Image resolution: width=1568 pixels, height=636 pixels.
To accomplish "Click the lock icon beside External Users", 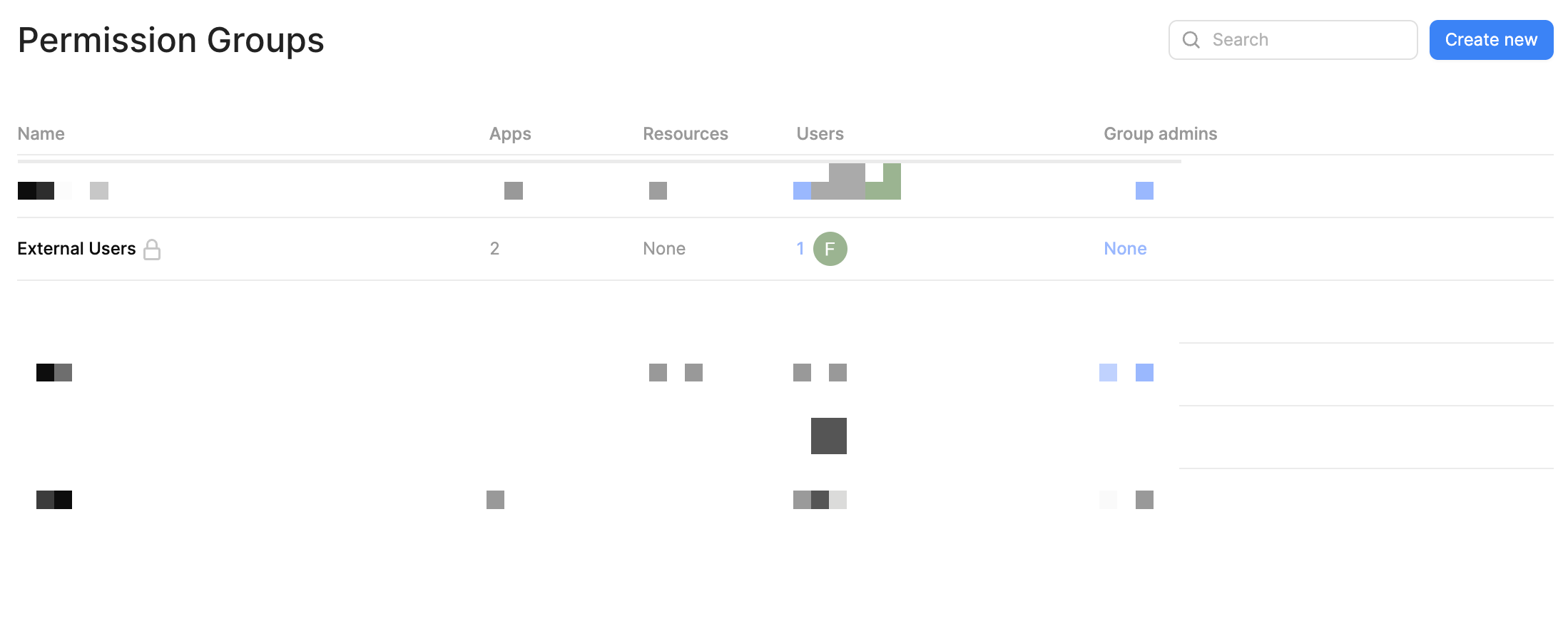I will tap(152, 250).
